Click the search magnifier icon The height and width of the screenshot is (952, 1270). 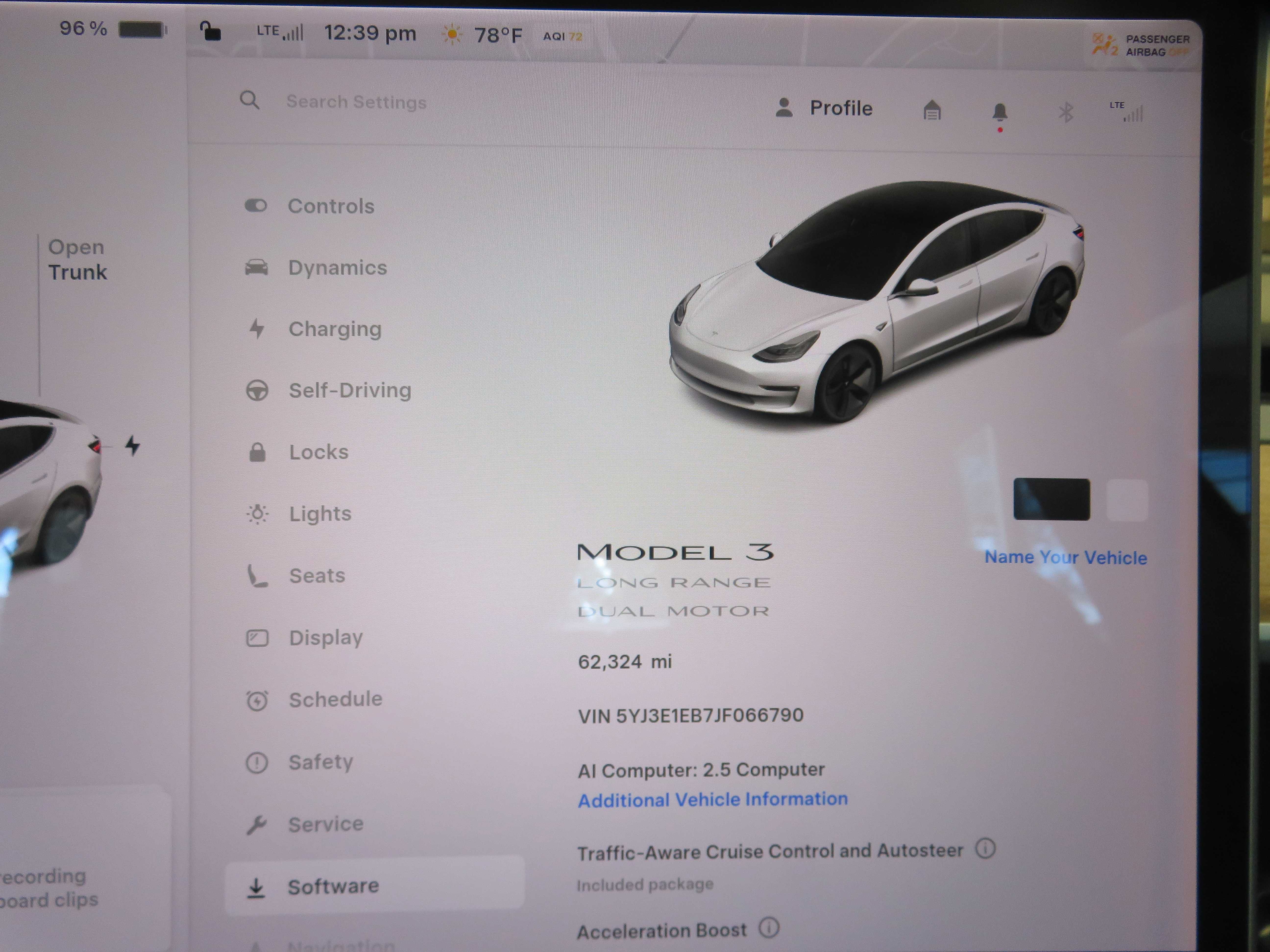tap(249, 100)
